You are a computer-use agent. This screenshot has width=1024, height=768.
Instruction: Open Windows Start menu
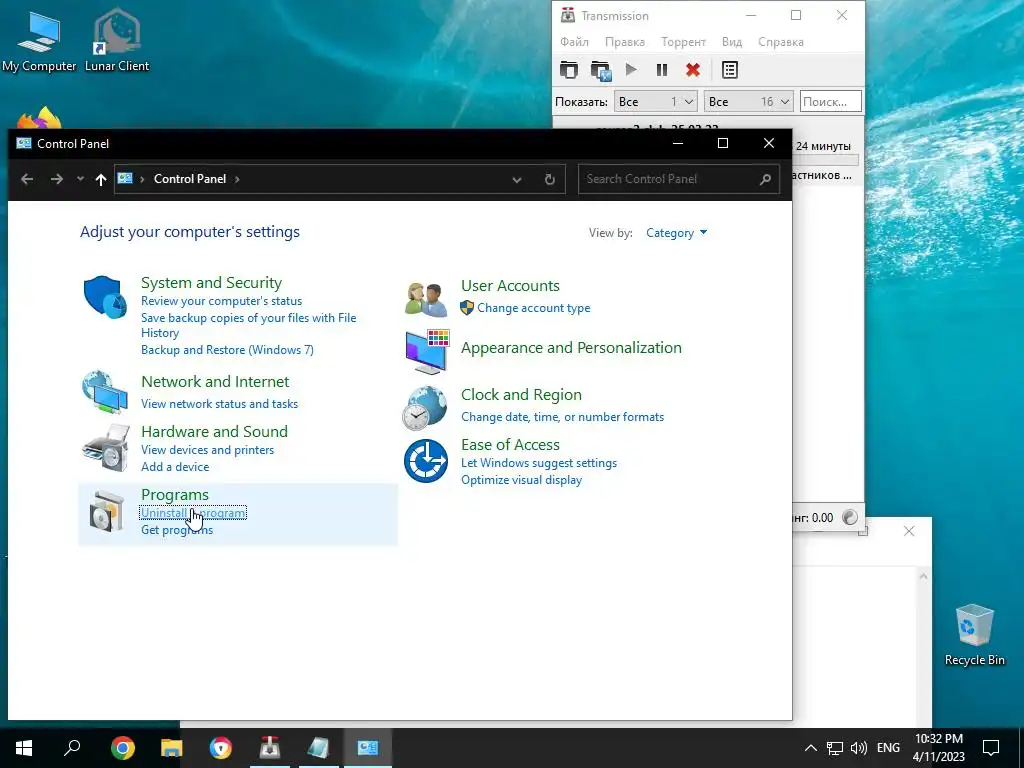click(24, 748)
